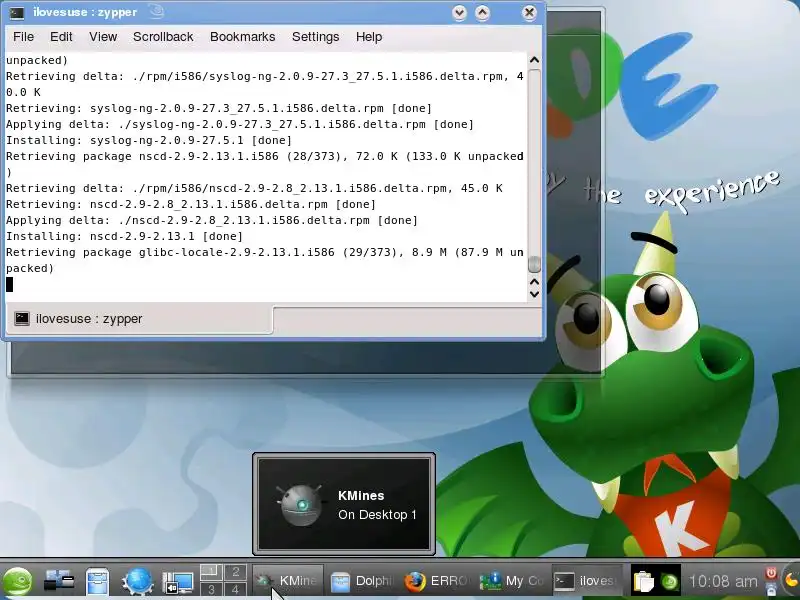
Task: Switch to virtual desktop 4 in pager
Action: pos(235,588)
